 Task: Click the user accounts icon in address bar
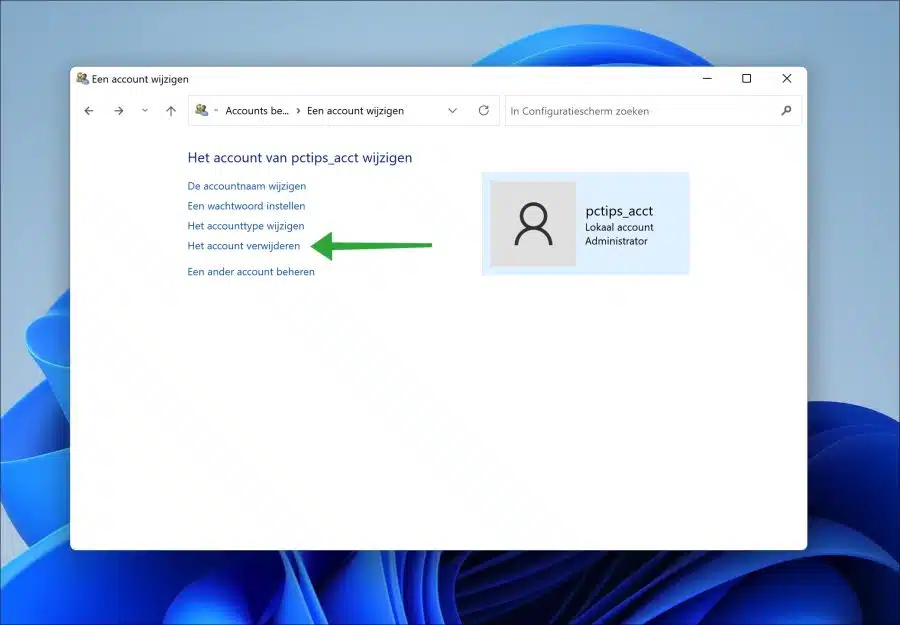[x=201, y=110]
